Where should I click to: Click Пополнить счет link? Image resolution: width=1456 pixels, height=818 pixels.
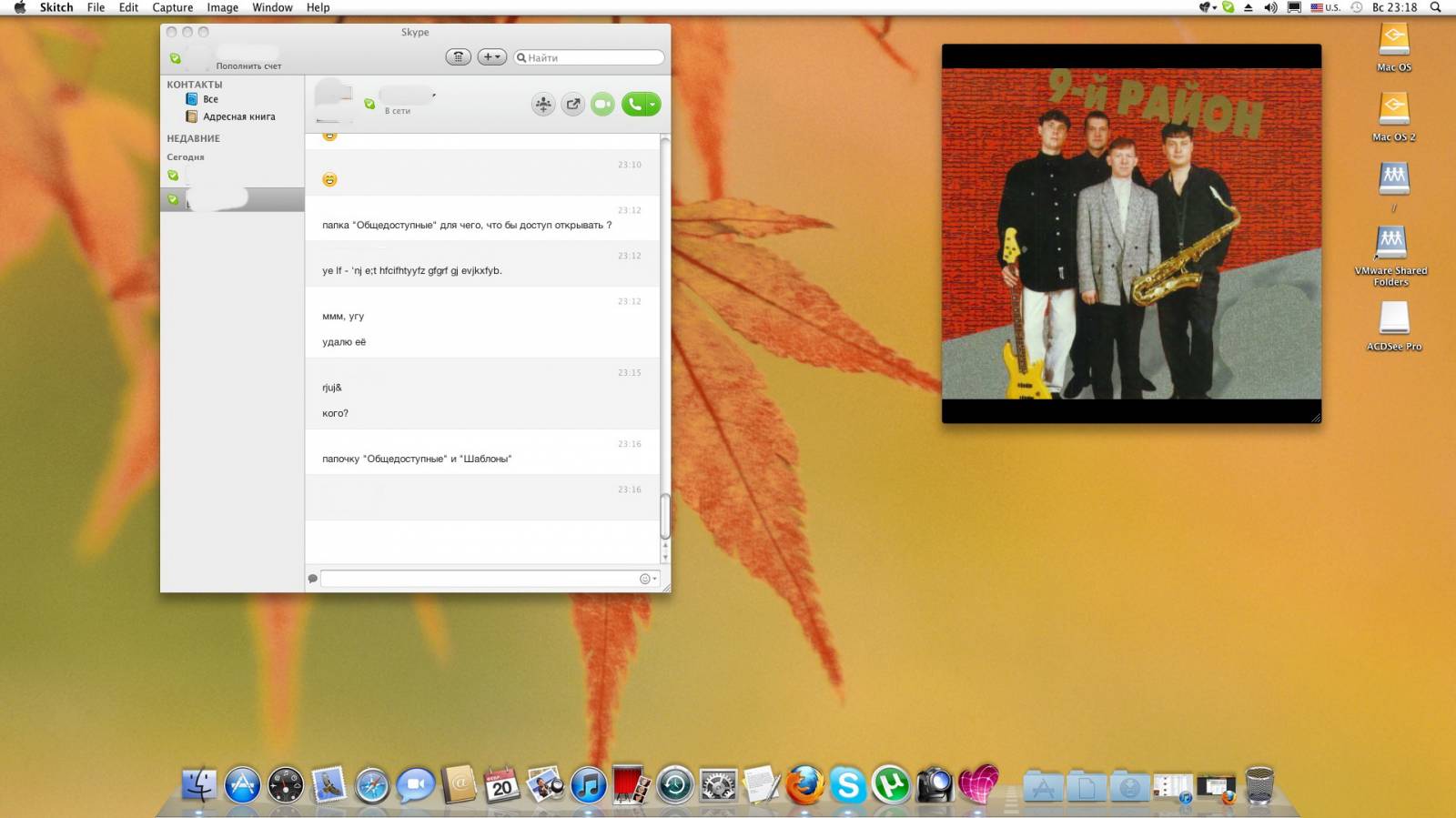(x=248, y=66)
